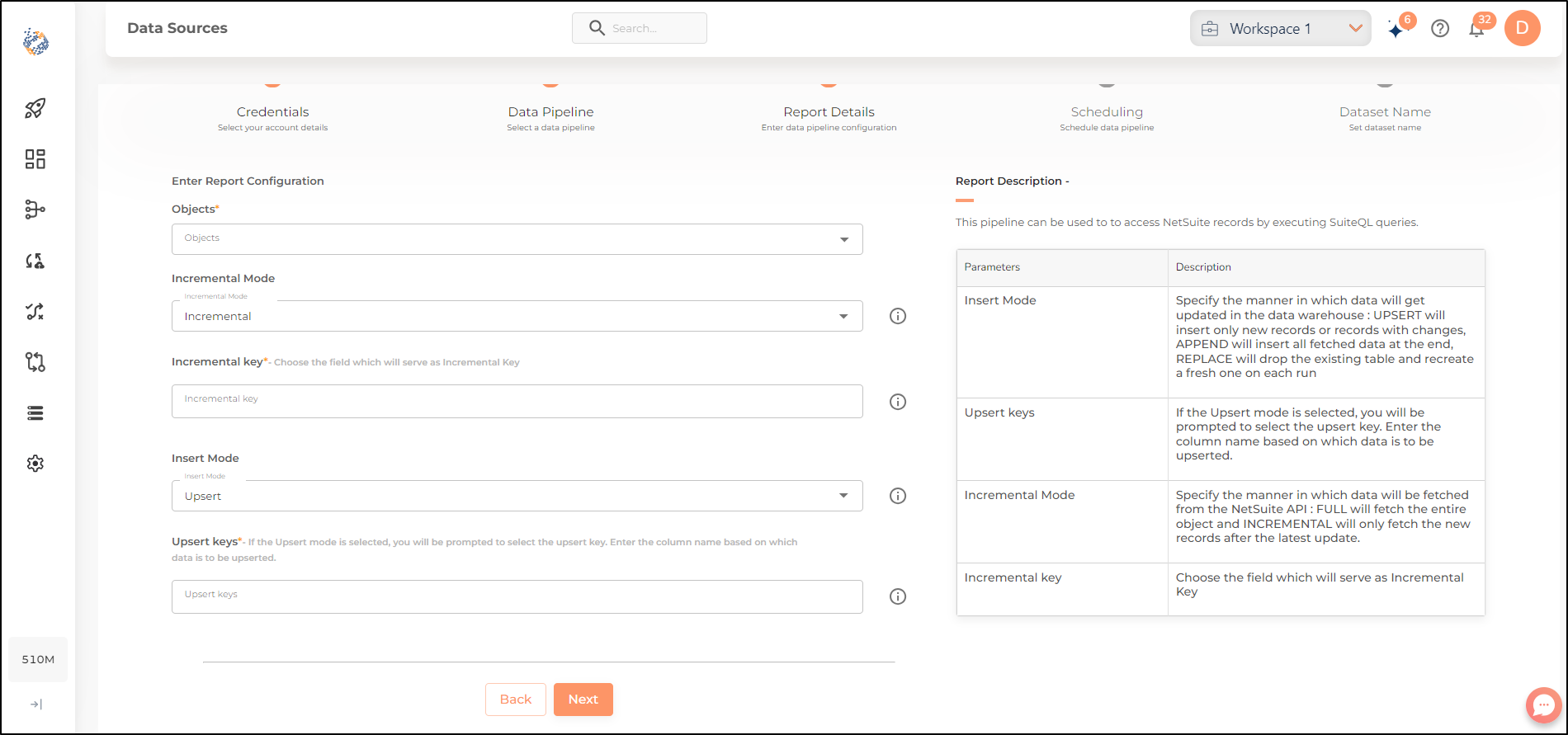Open the stacked list icon in sidebar
The width and height of the screenshot is (1568, 735).
coord(35,413)
